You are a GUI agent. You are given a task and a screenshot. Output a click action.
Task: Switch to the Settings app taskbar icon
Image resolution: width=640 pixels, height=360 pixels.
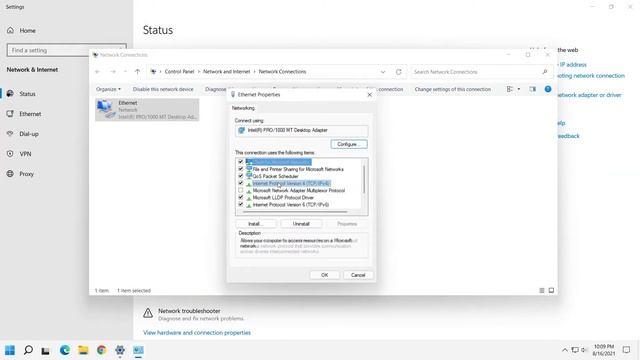click(x=120, y=350)
